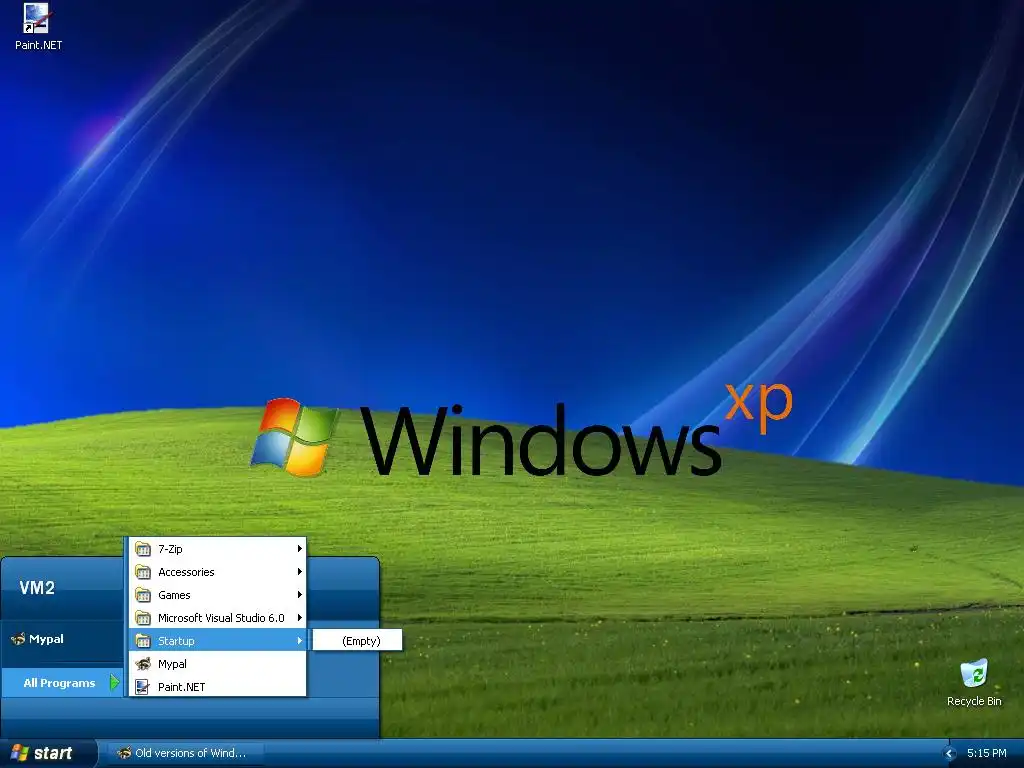
Task: Click the 5:15 PM taskbar clock
Action: (x=986, y=753)
